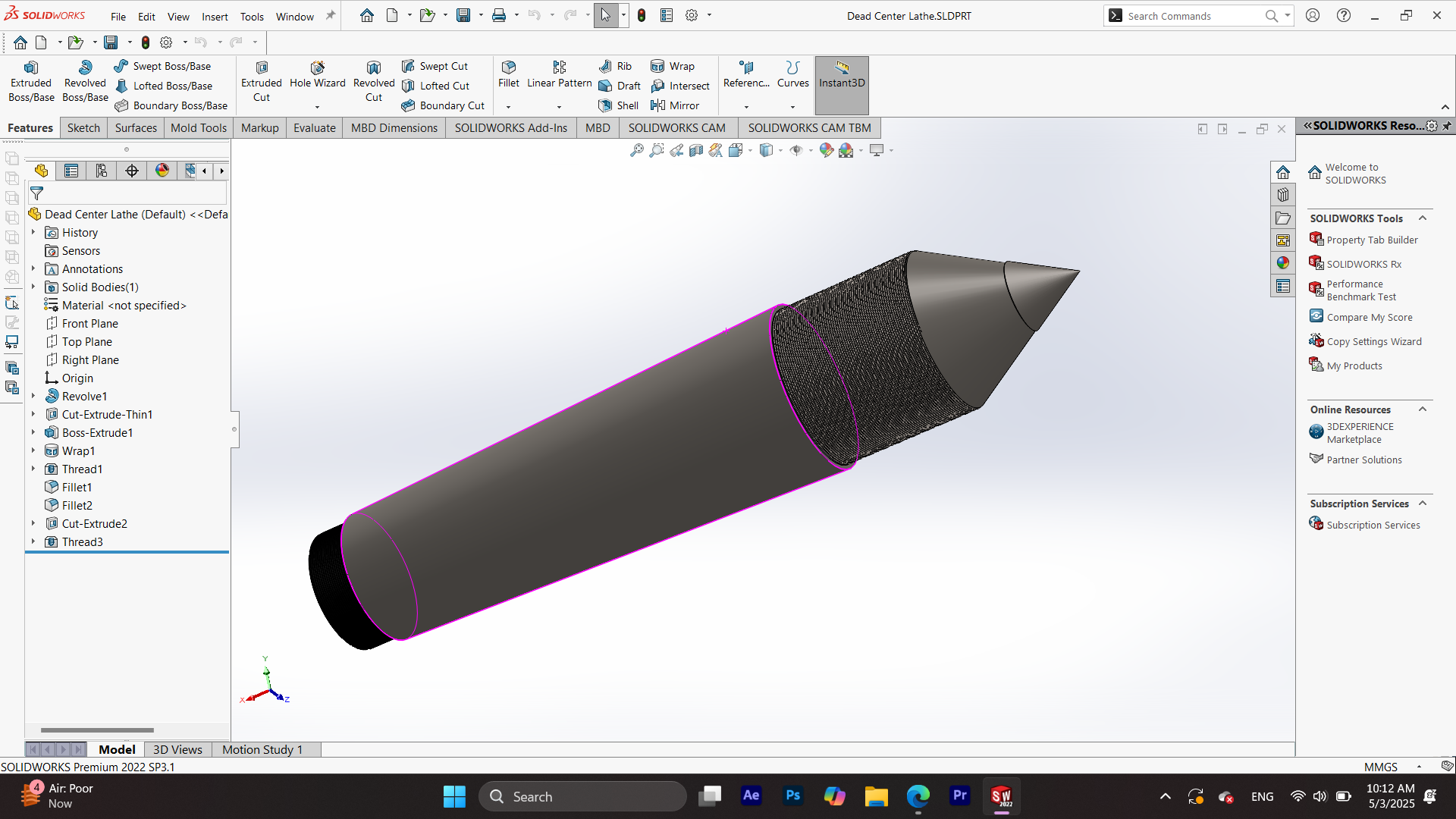Click the Rib tool
The image size is (1456, 819).
point(616,67)
